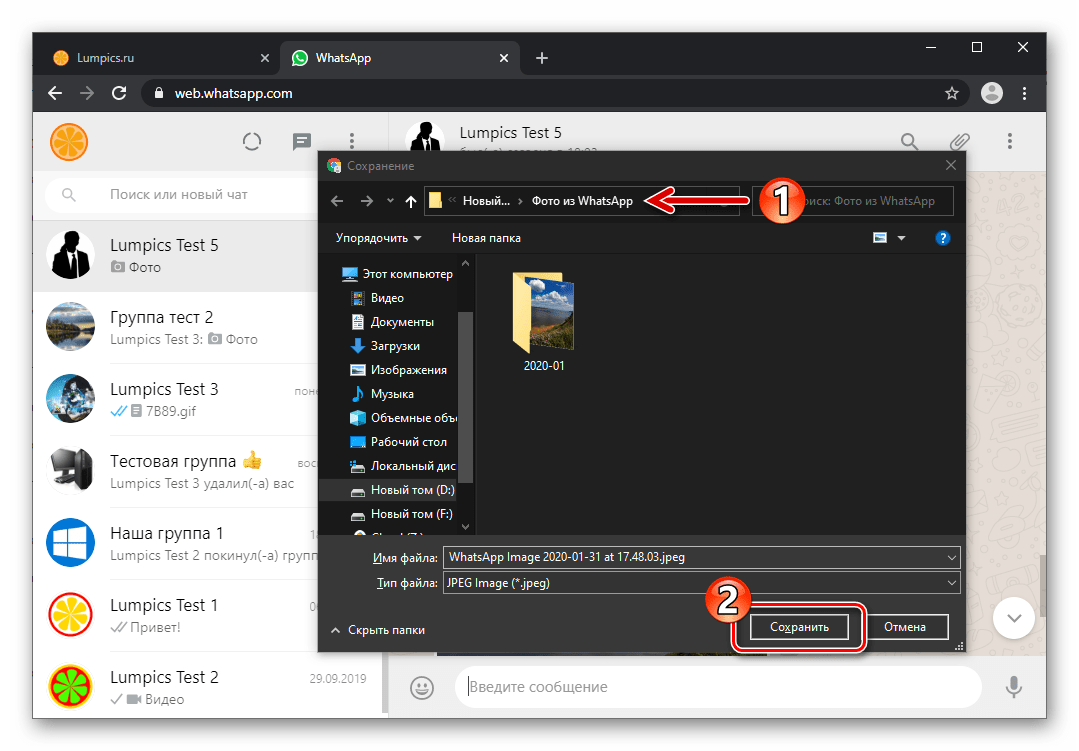The image size is (1079, 751).
Task: Open the Lumpics Test 1 chat
Action: tap(175, 615)
